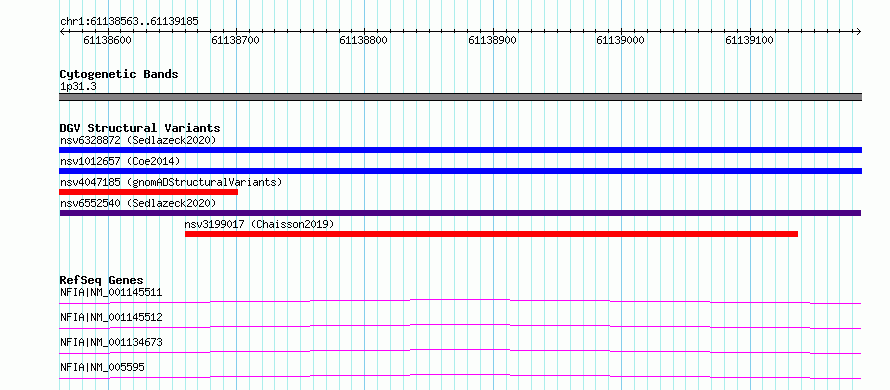The image size is (890, 390).
Task: Click the dark purple bar for nsv6552540
Action: point(460,213)
